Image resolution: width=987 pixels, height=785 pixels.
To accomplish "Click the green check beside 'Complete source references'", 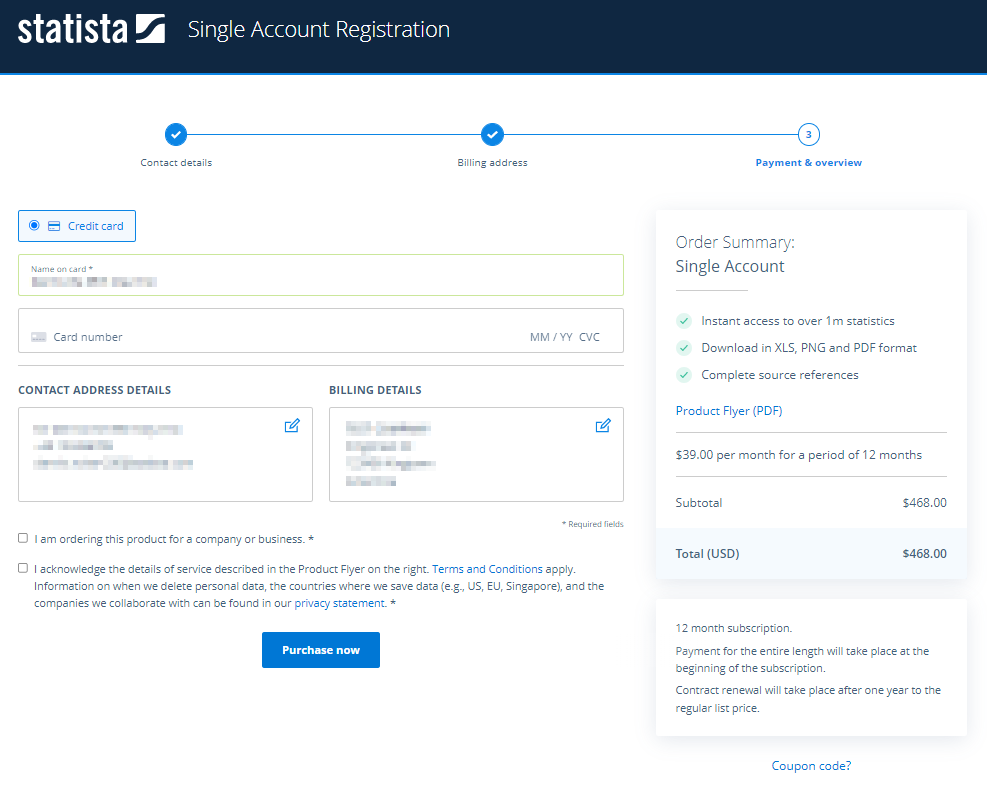I will tap(684, 375).
